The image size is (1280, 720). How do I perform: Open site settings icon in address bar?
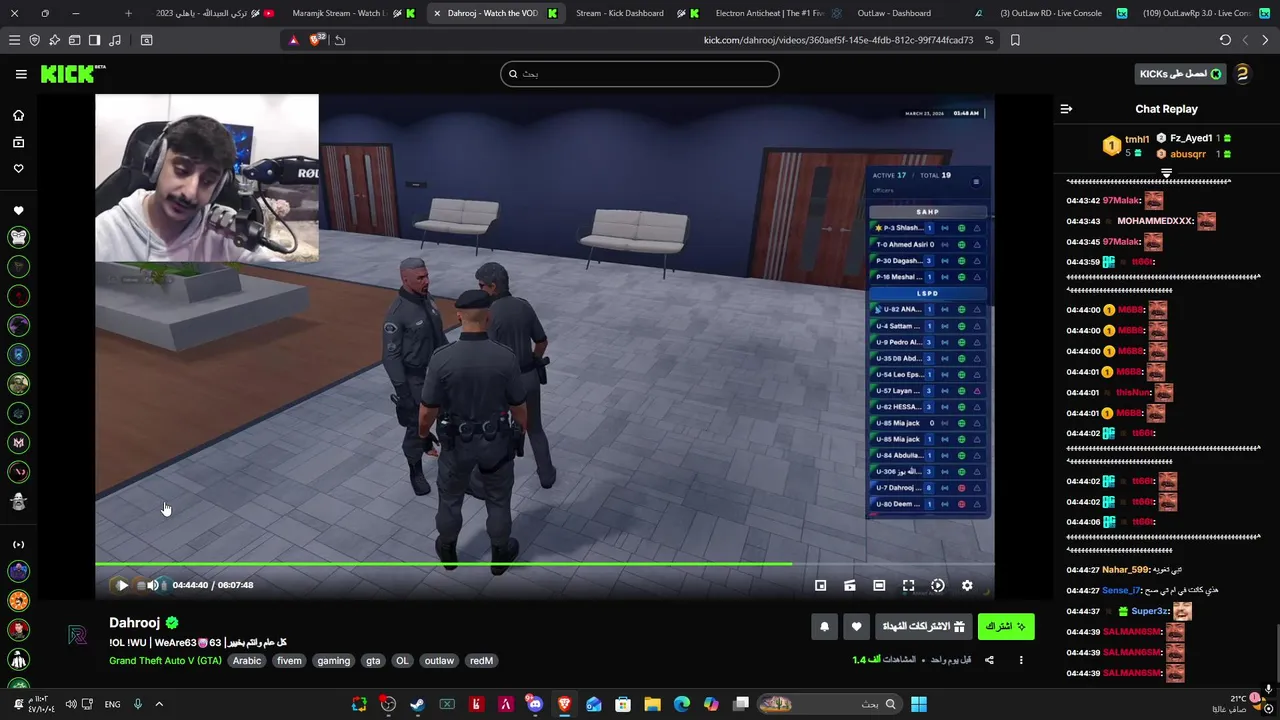tap(989, 40)
